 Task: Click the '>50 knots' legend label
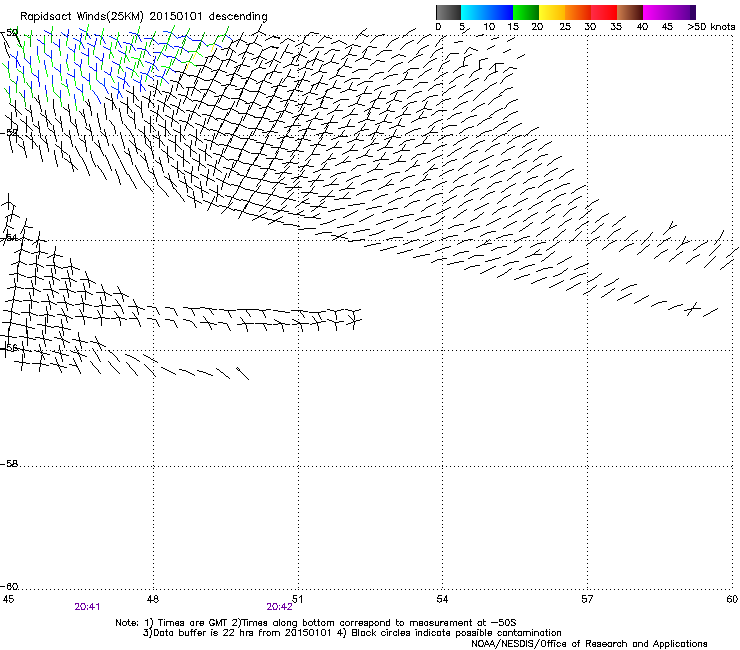[x=711, y=26]
